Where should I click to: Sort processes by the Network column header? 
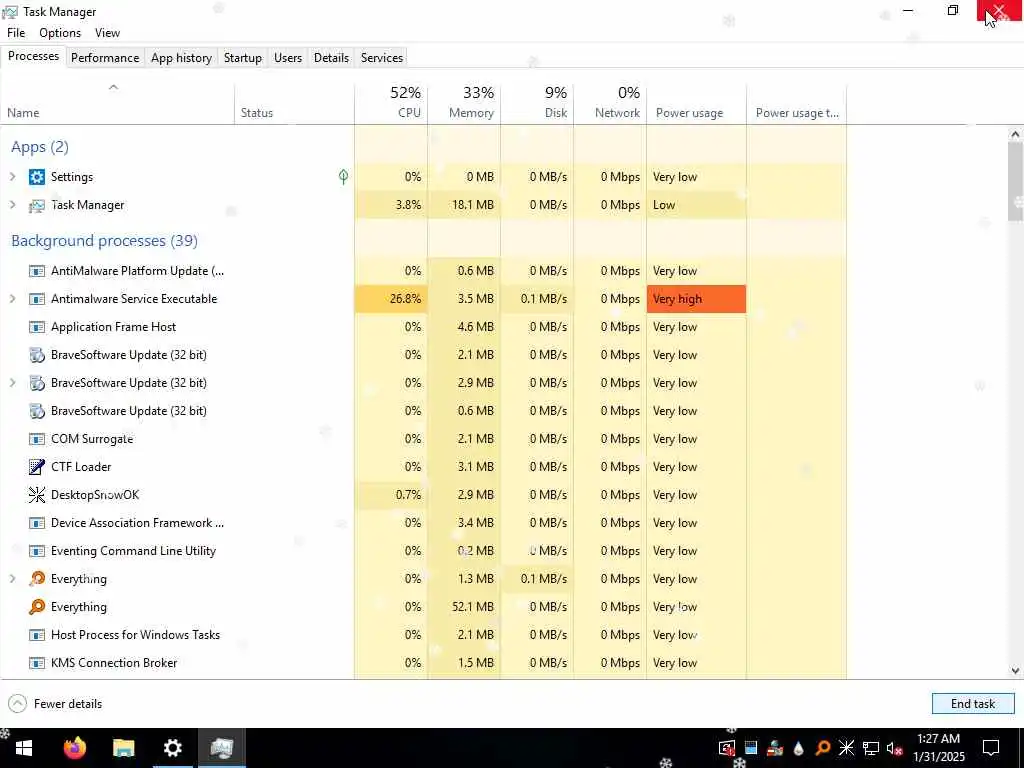611,103
